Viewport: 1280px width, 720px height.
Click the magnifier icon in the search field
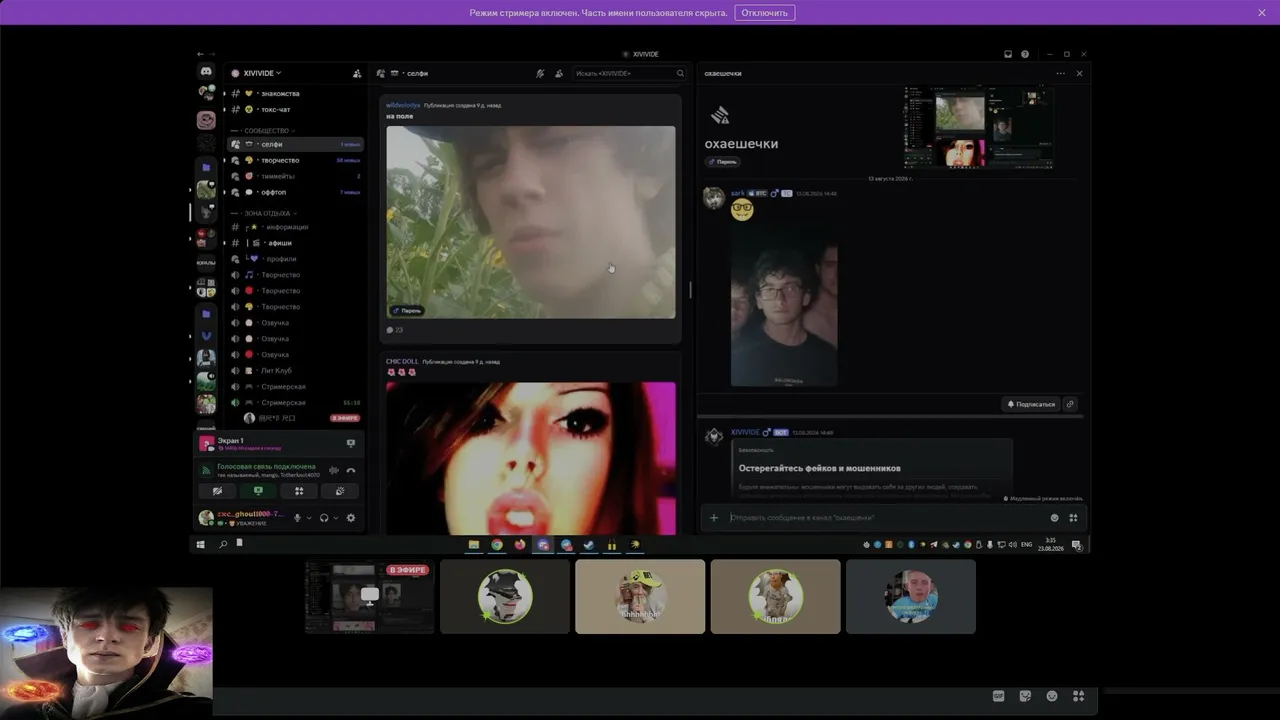point(680,73)
